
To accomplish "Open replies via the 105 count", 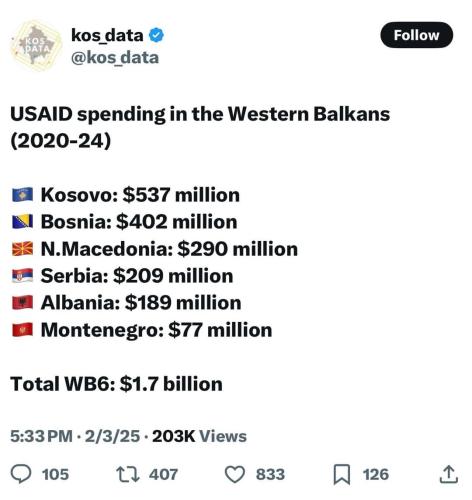I will (55, 474).
